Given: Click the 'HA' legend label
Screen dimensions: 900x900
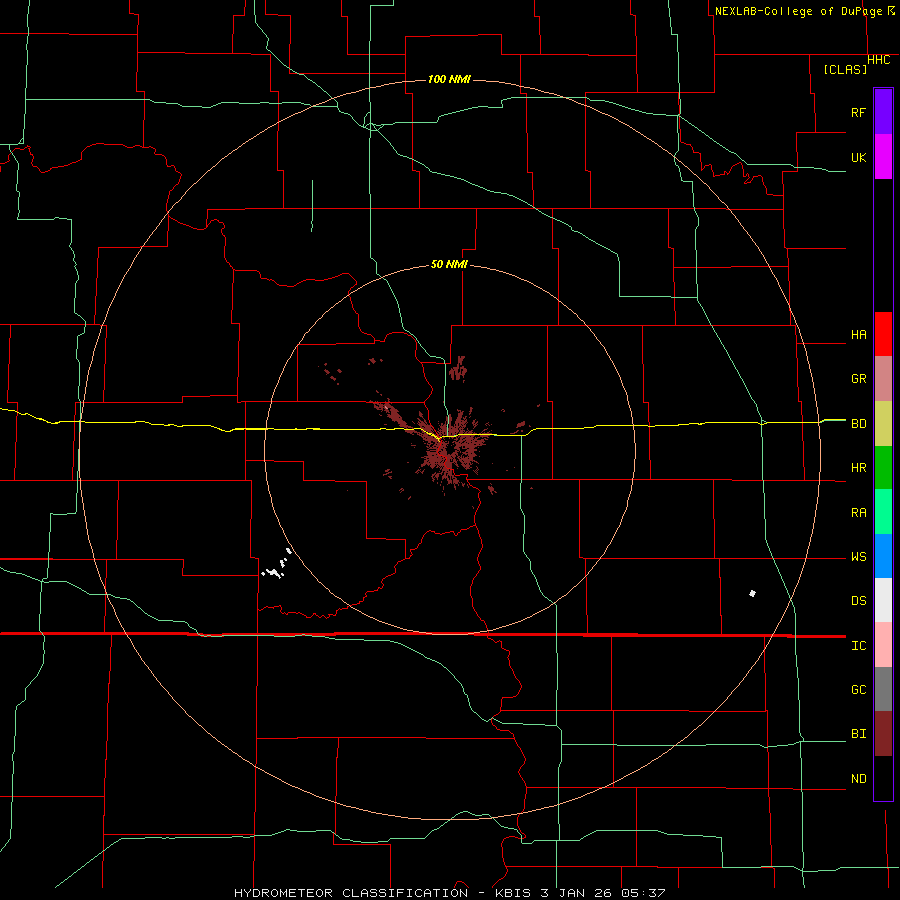Looking at the screenshot, I should (x=858, y=335).
